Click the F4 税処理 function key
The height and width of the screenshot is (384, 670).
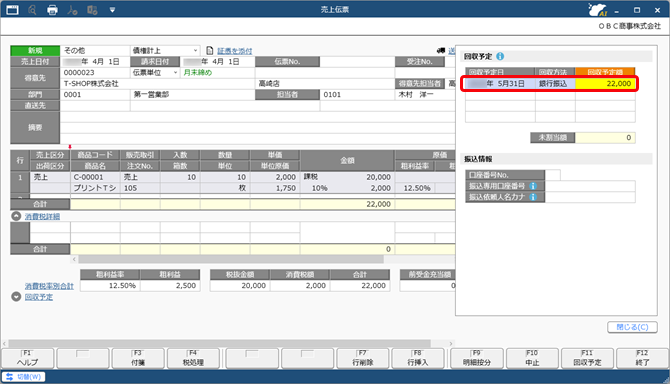[x=193, y=358]
